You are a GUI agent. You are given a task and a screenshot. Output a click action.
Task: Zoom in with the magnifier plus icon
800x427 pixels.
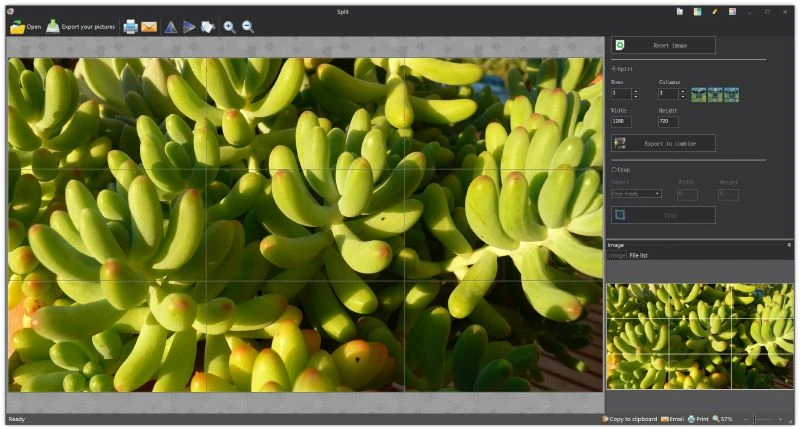pos(230,27)
